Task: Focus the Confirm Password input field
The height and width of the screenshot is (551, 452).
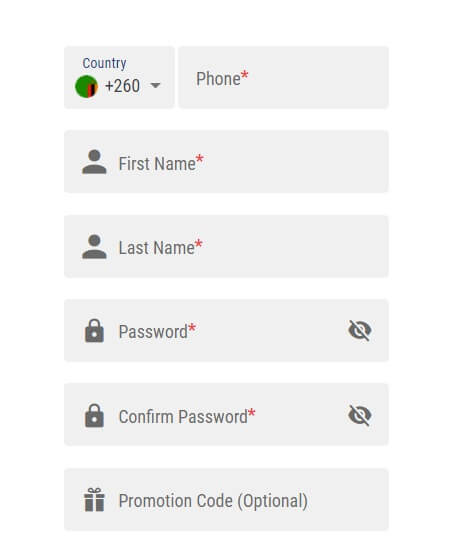Action: click(226, 415)
